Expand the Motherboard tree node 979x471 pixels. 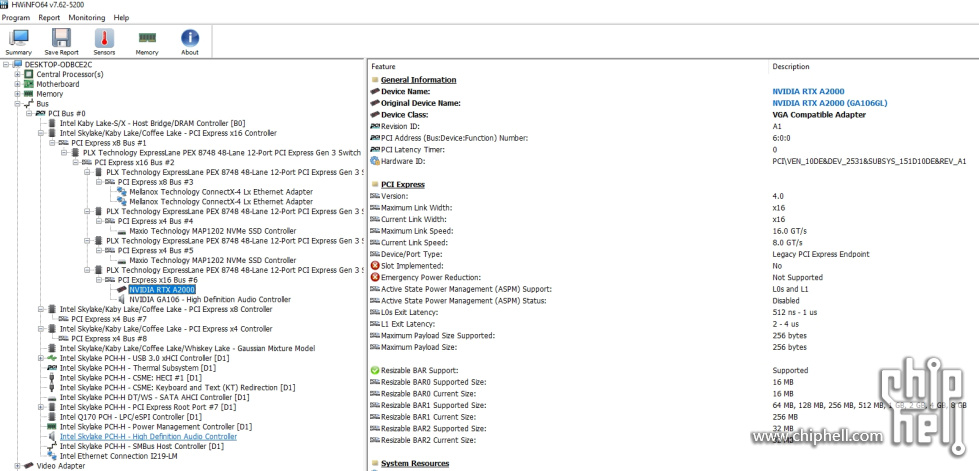pos(17,84)
